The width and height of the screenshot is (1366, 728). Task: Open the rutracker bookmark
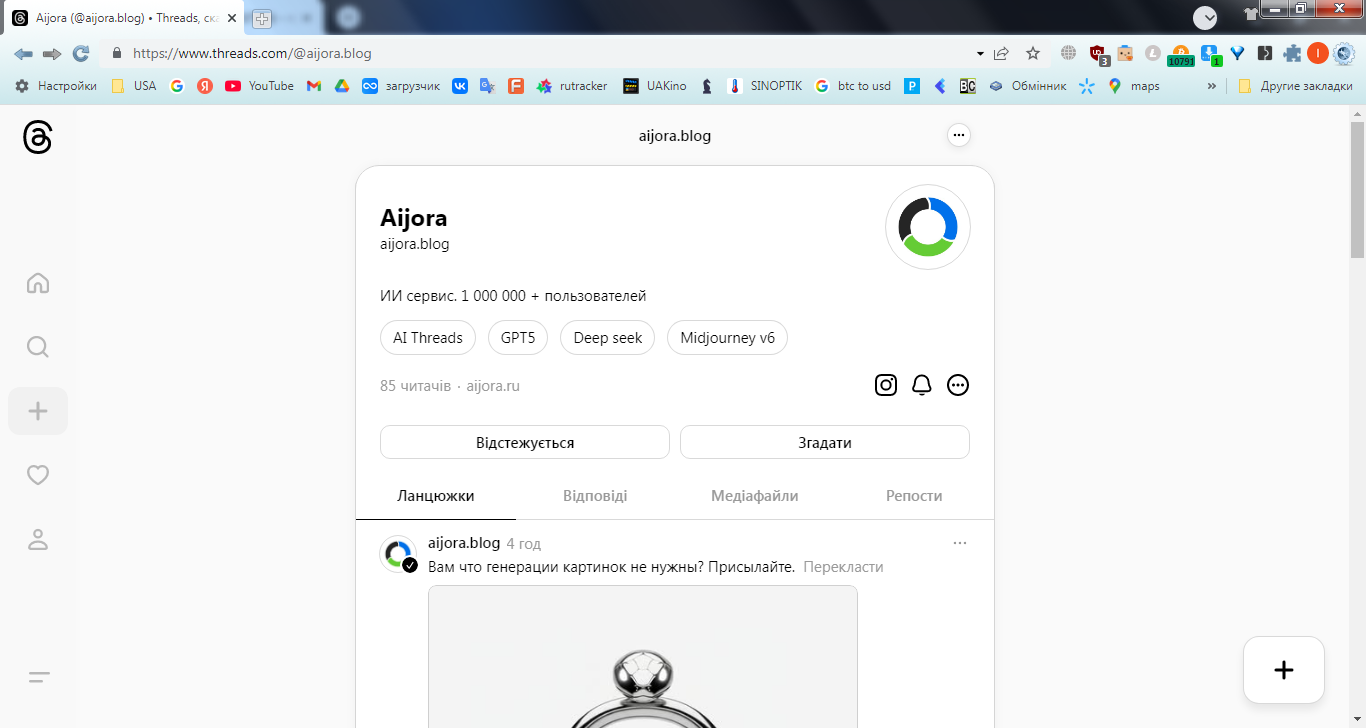[x=572, y=86]
